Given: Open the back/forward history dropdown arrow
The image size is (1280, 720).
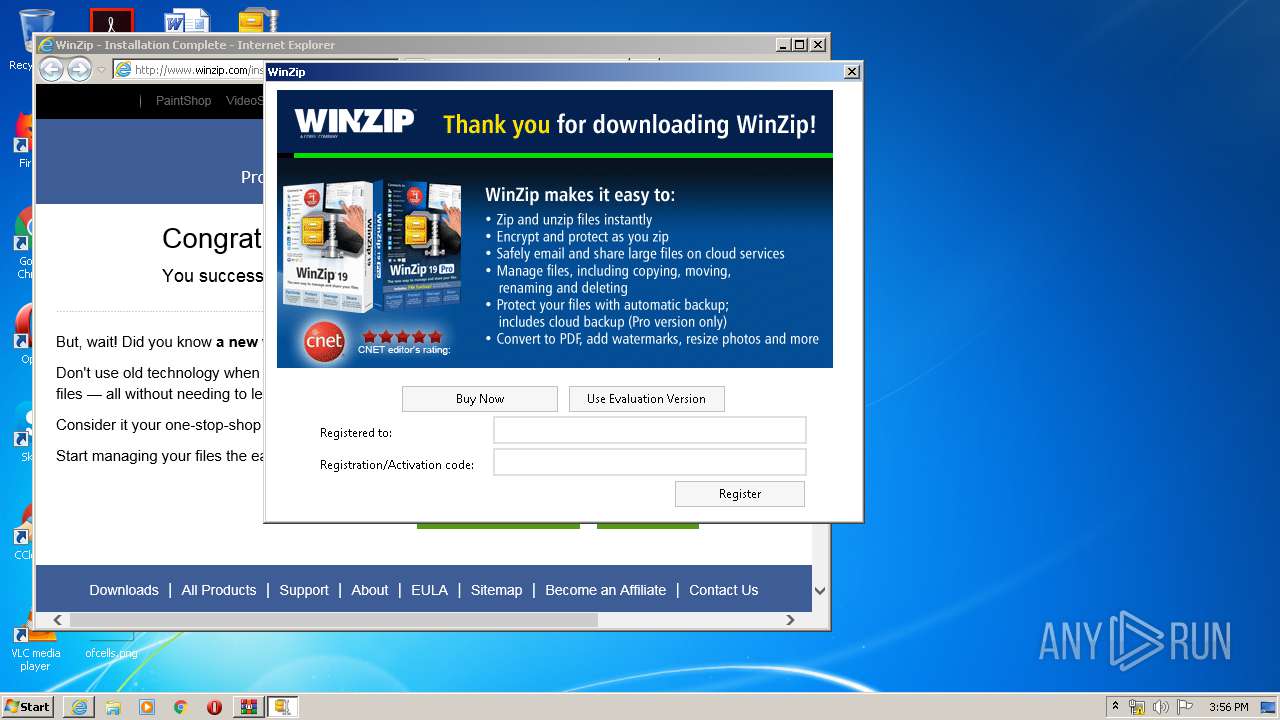Looking at the screenshot, I should click(101, 70).
